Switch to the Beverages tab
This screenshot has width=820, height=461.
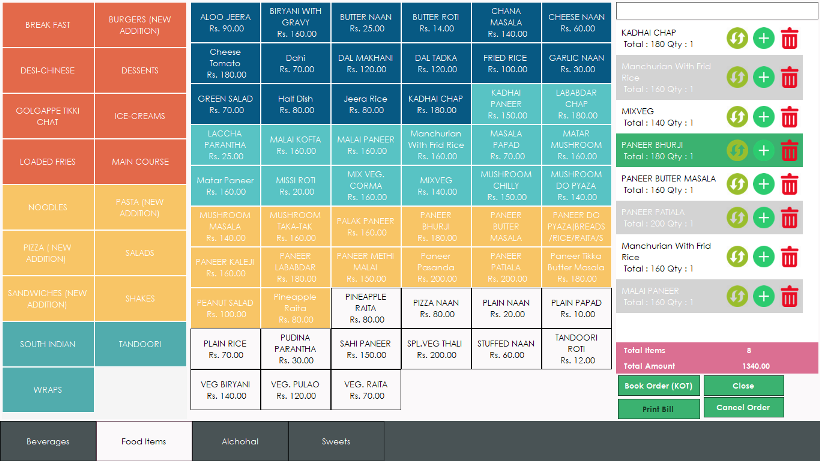(x=48, y=441)
